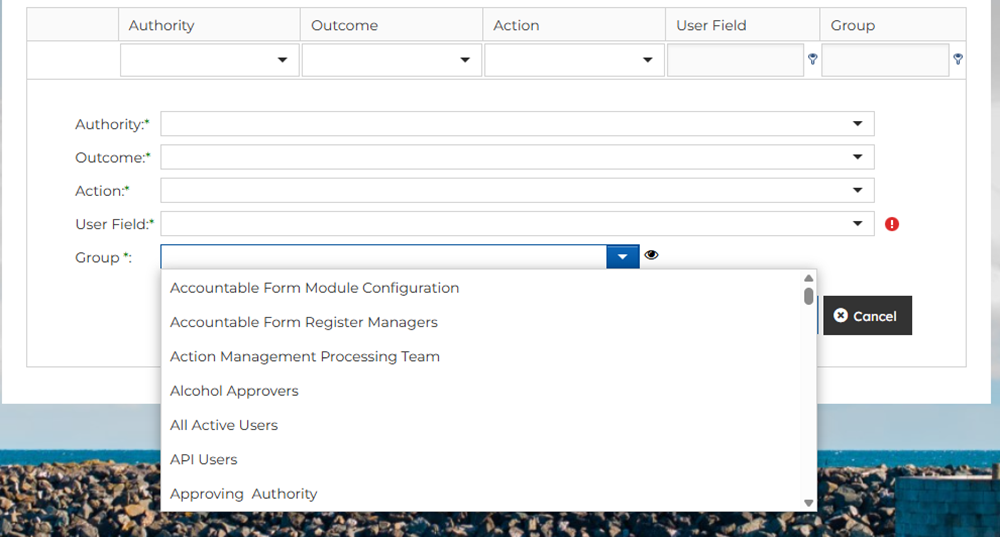Open the Outcome filter dropdown in header row
This screenshot has height=537, width=1000.
(x=465, y=61)
